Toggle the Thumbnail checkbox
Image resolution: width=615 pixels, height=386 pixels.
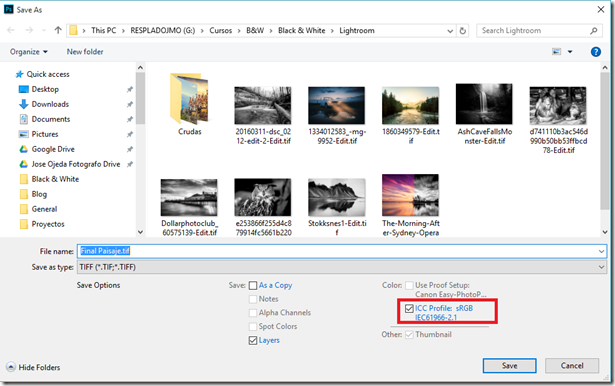[x=409, y=335]
